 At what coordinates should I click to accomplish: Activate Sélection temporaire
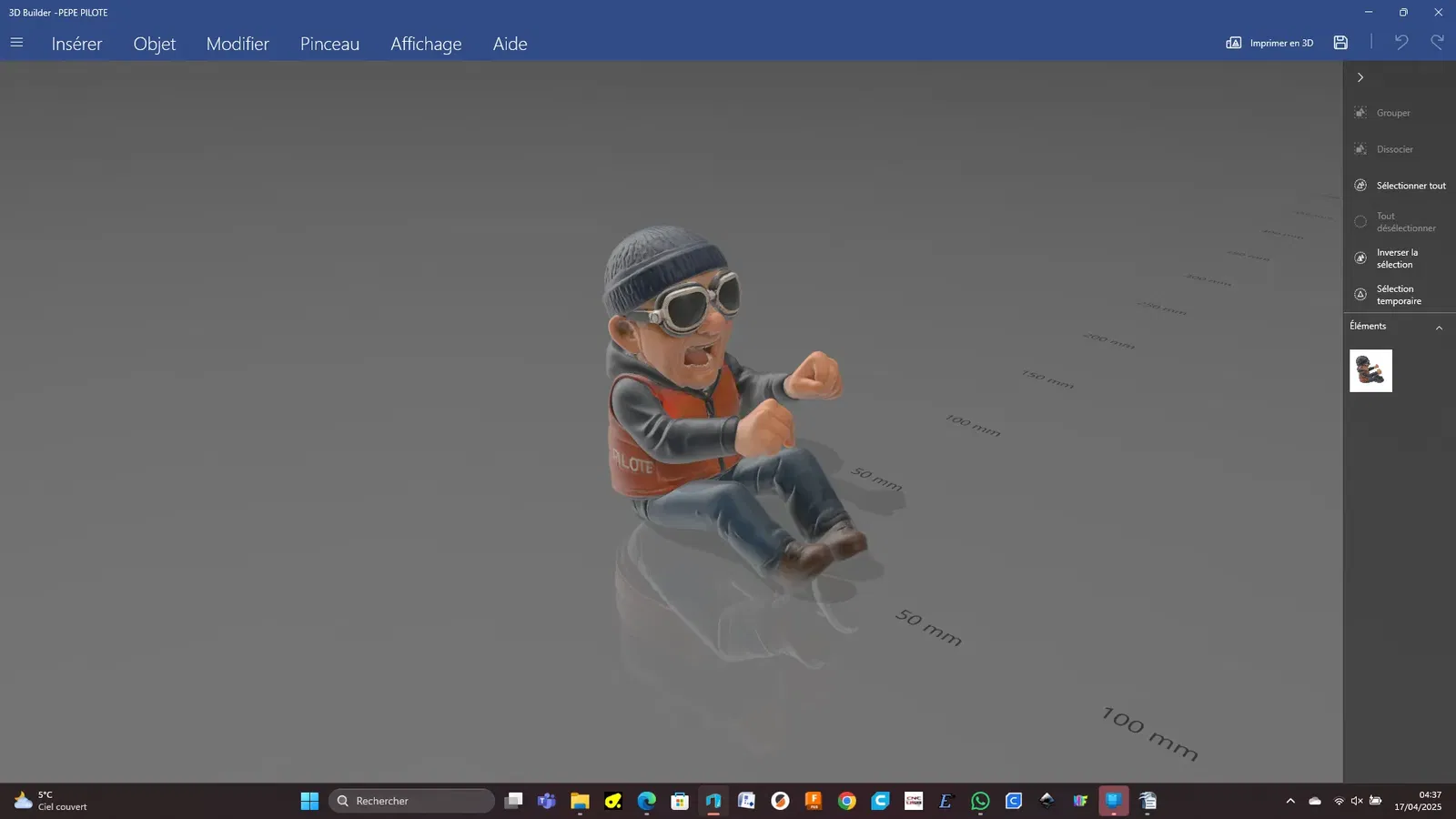click(1388, 295)
